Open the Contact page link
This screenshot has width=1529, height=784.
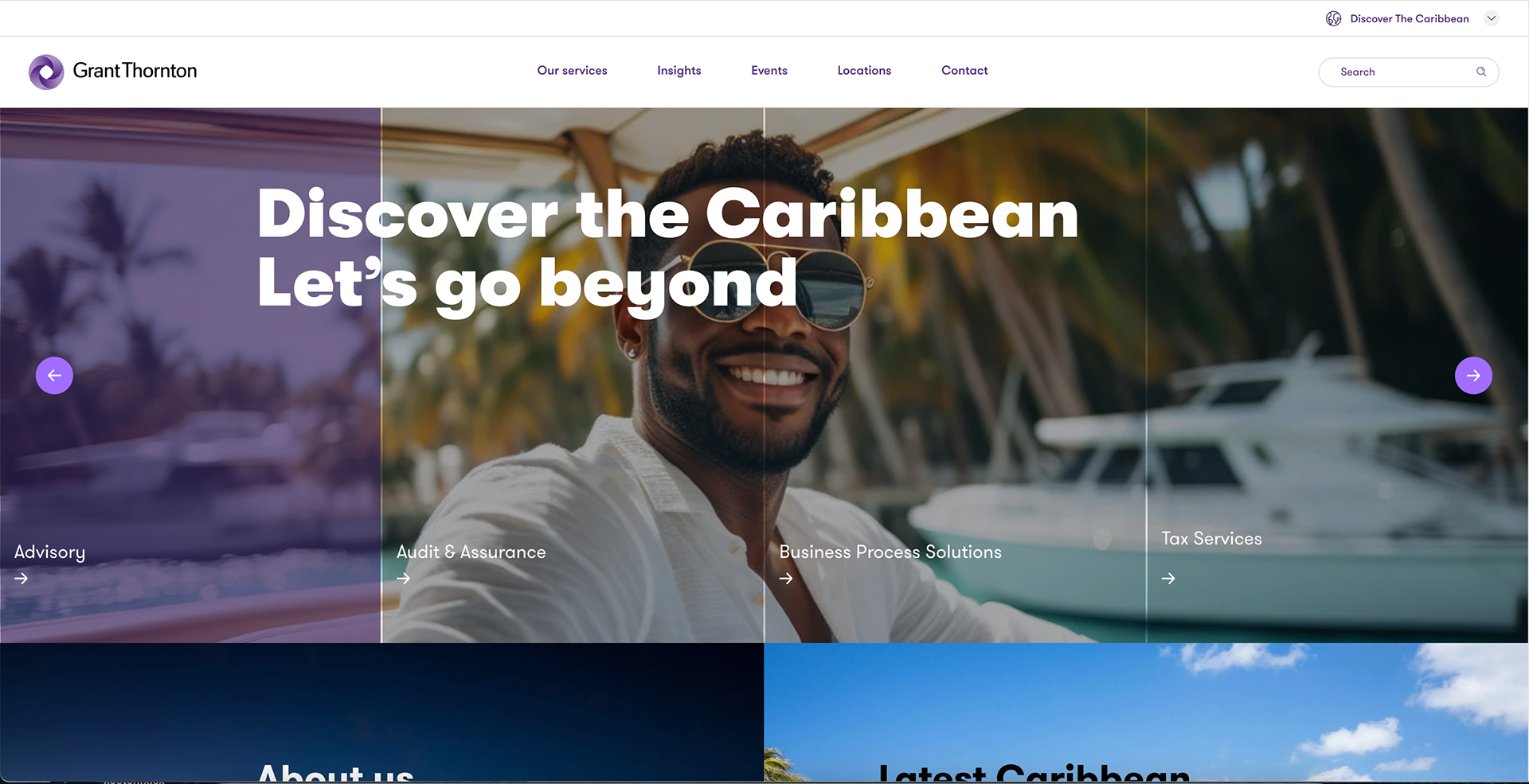(x=964, y=70)
